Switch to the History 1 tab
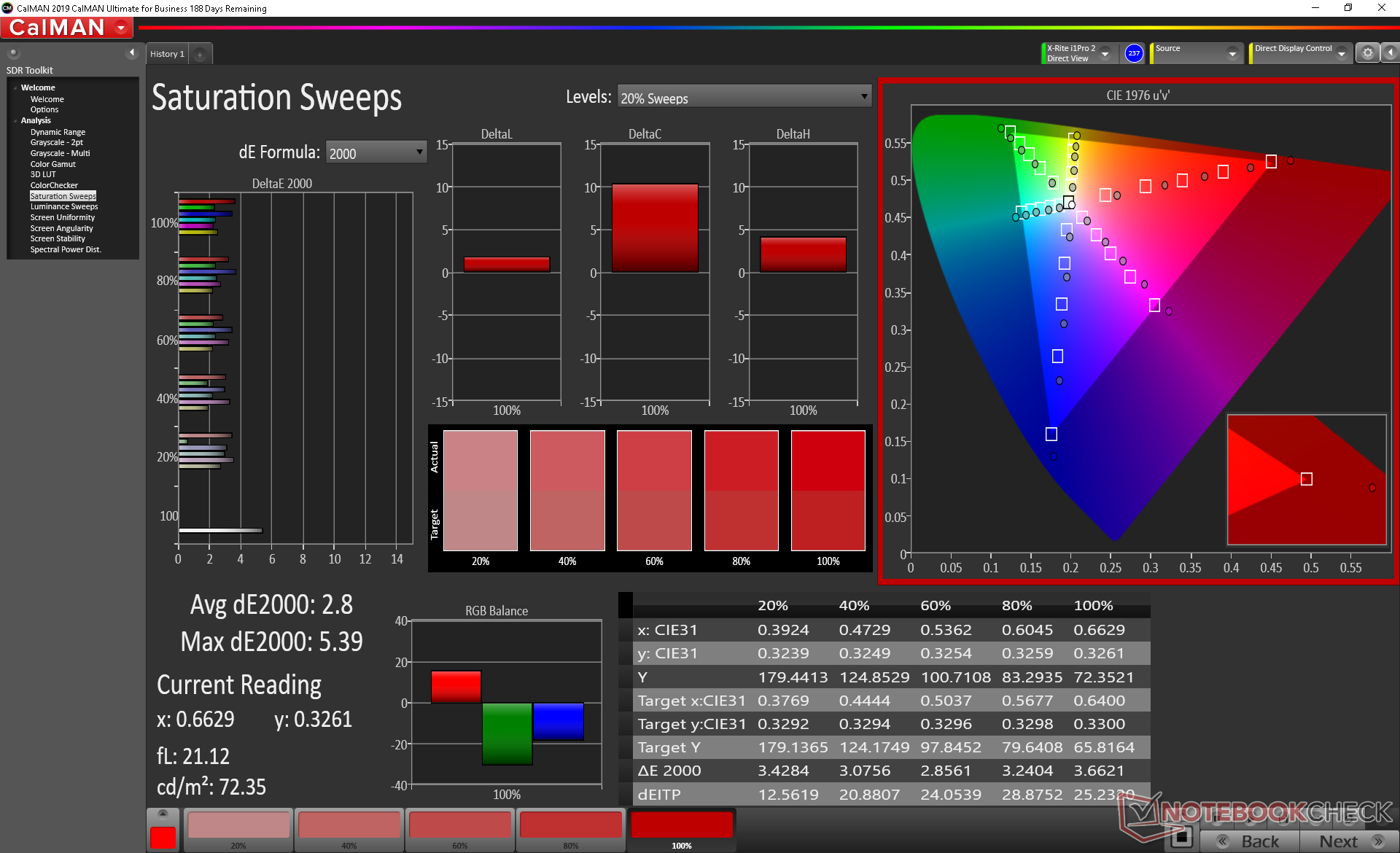The image size is (1400, 853). tap(167, 54)
